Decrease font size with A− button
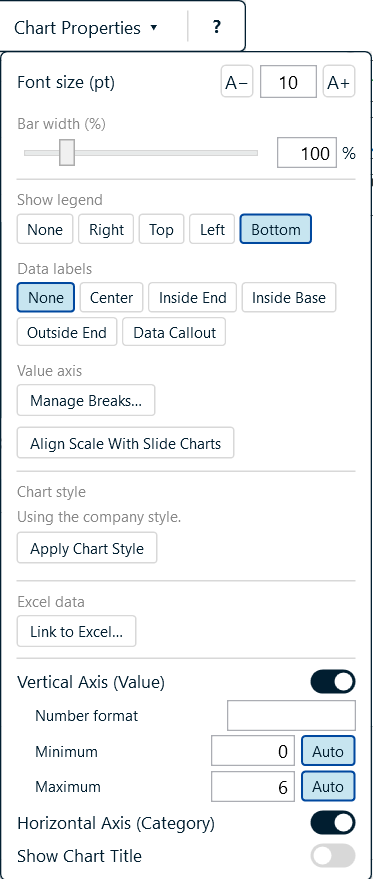 [237, 82]
